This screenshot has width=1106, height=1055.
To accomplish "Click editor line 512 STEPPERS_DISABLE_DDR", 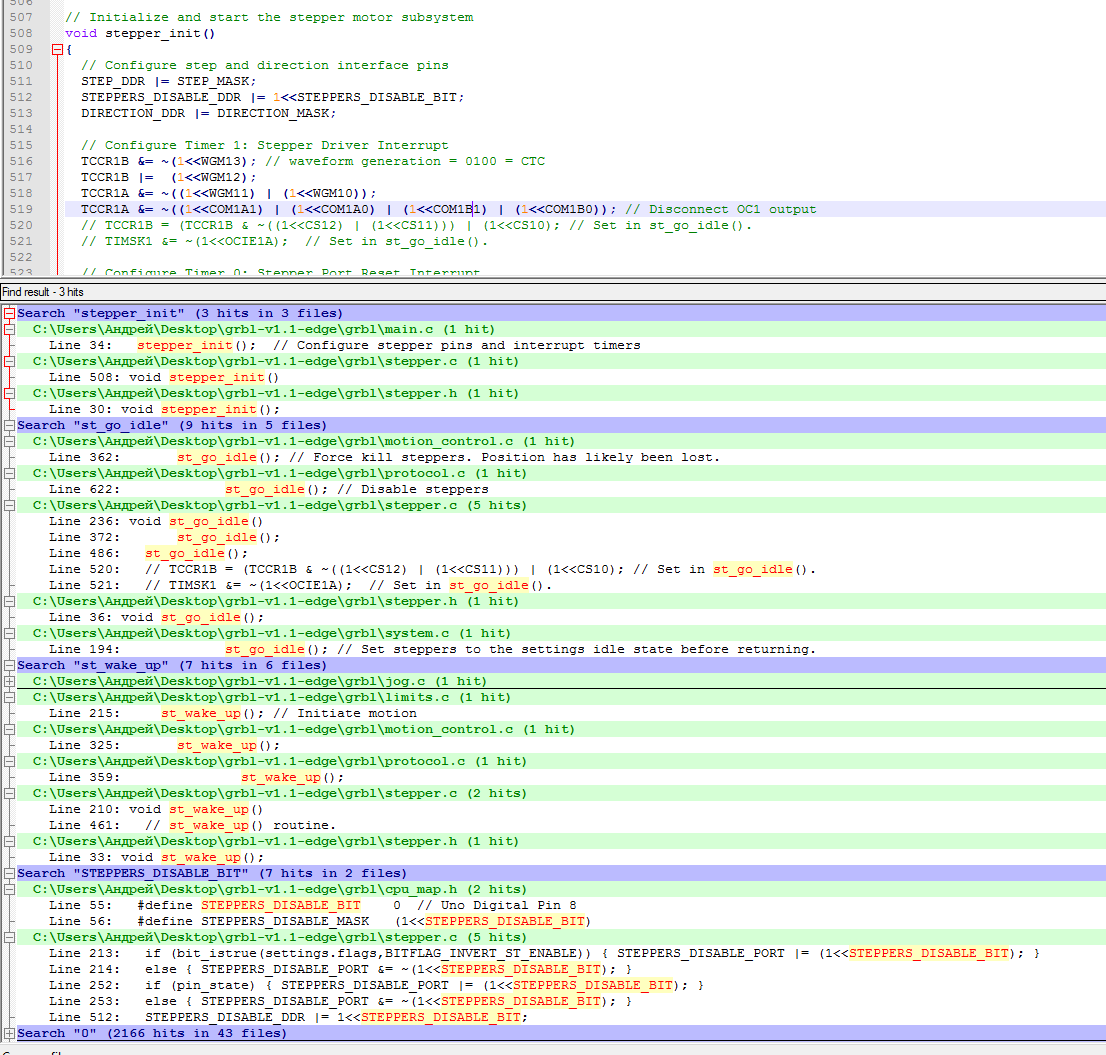I will (272, 97).
